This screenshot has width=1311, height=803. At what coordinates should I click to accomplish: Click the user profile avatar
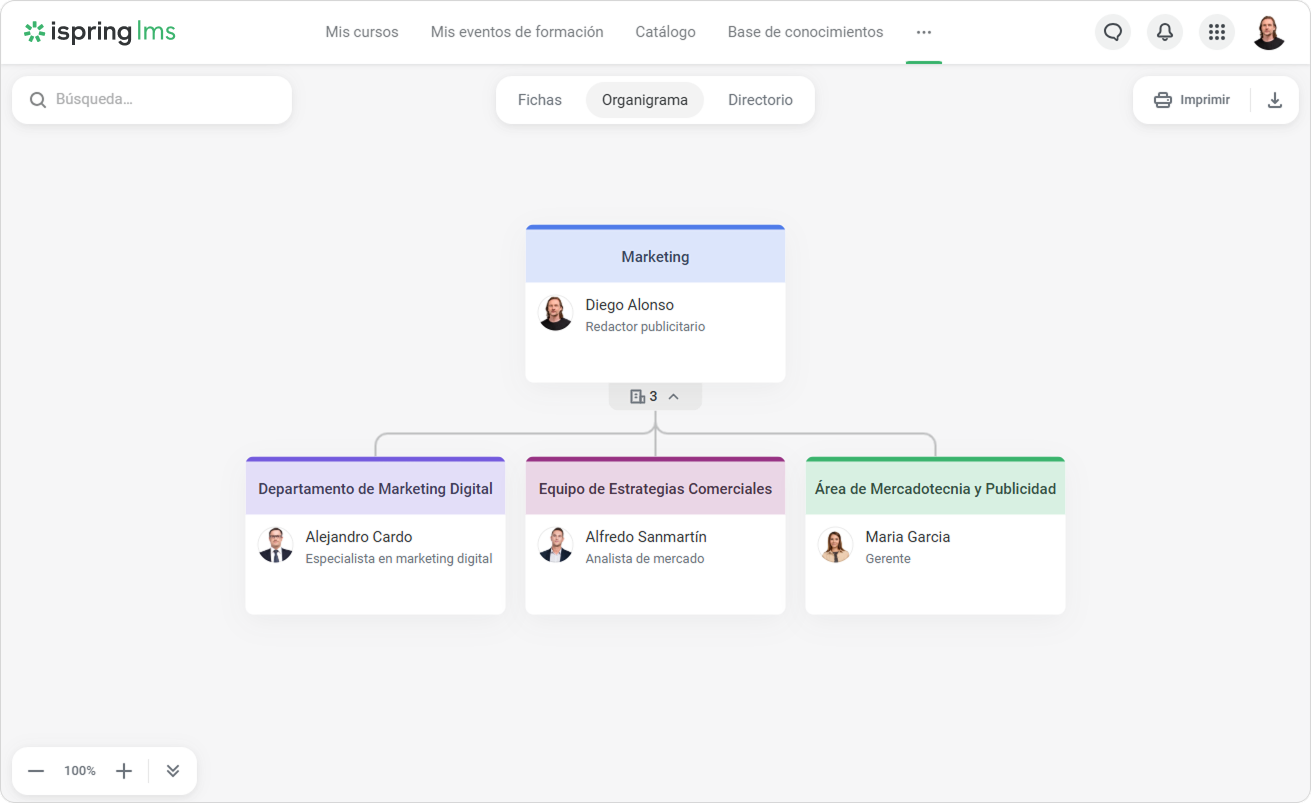coord(1268,32)
